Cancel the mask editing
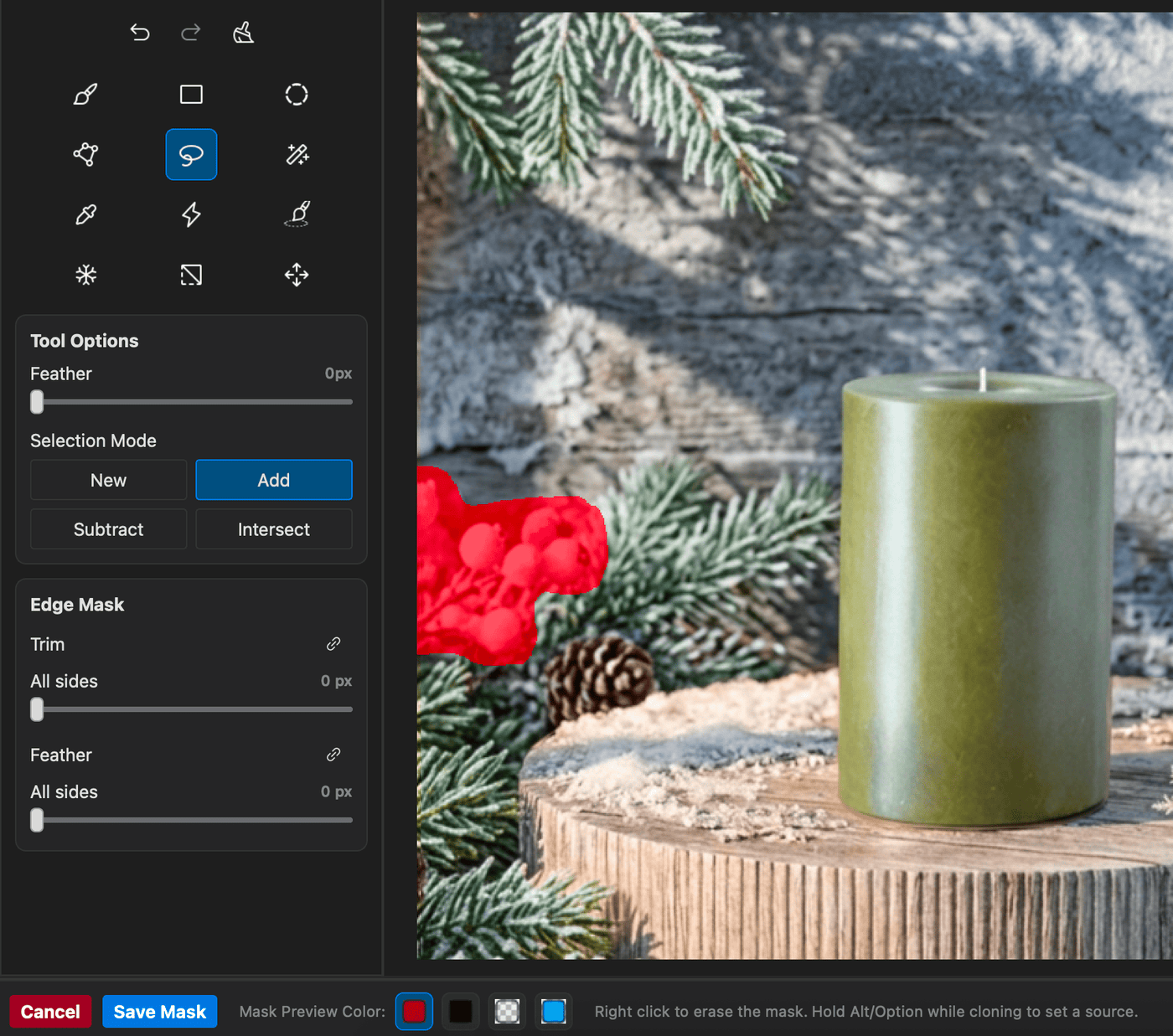Image resolution: width=1173 pixels, height=1036 pixels. pos(50,1012)
